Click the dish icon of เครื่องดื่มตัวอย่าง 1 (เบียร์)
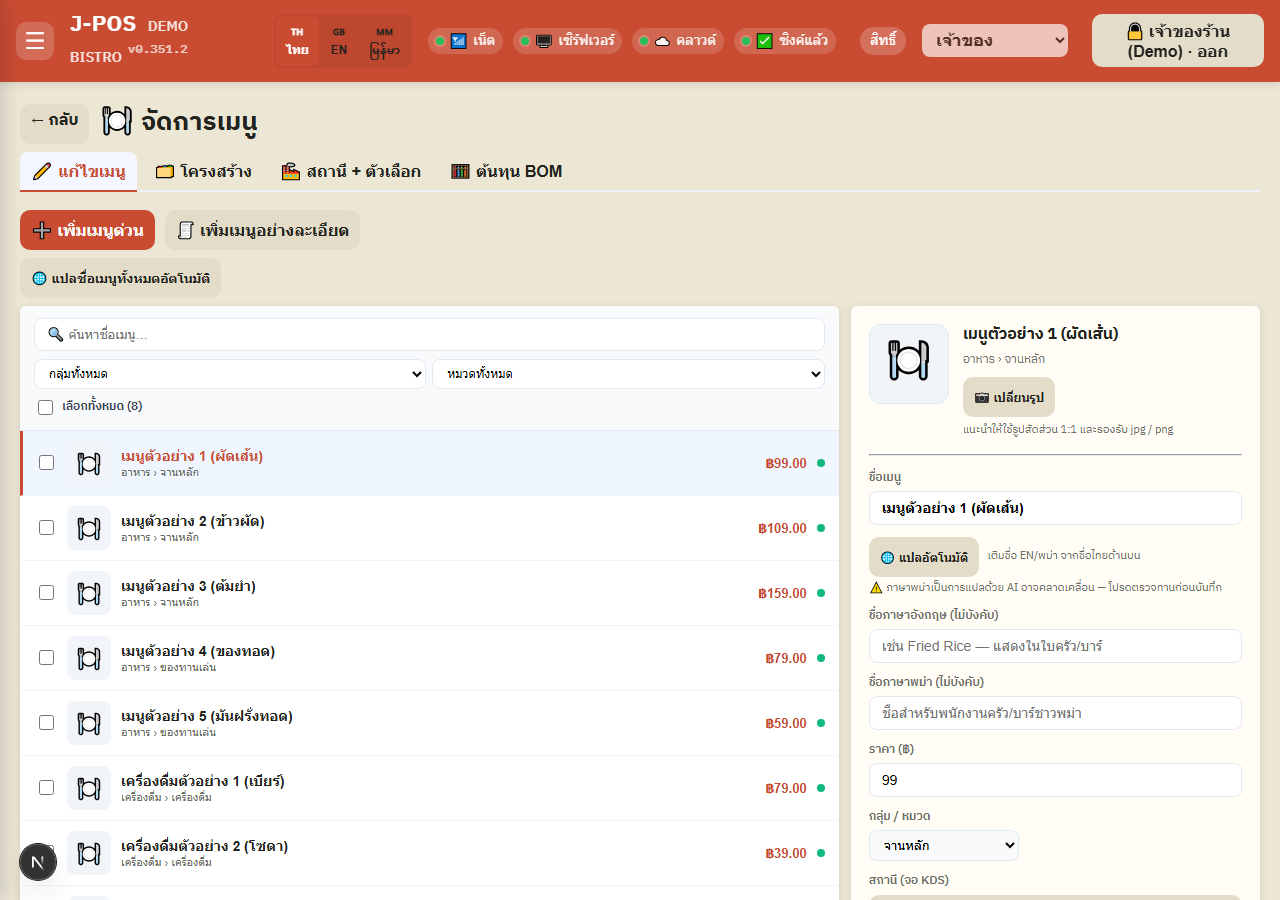The height and width of the screenshot is (900, 1280). tap(89, 788)
